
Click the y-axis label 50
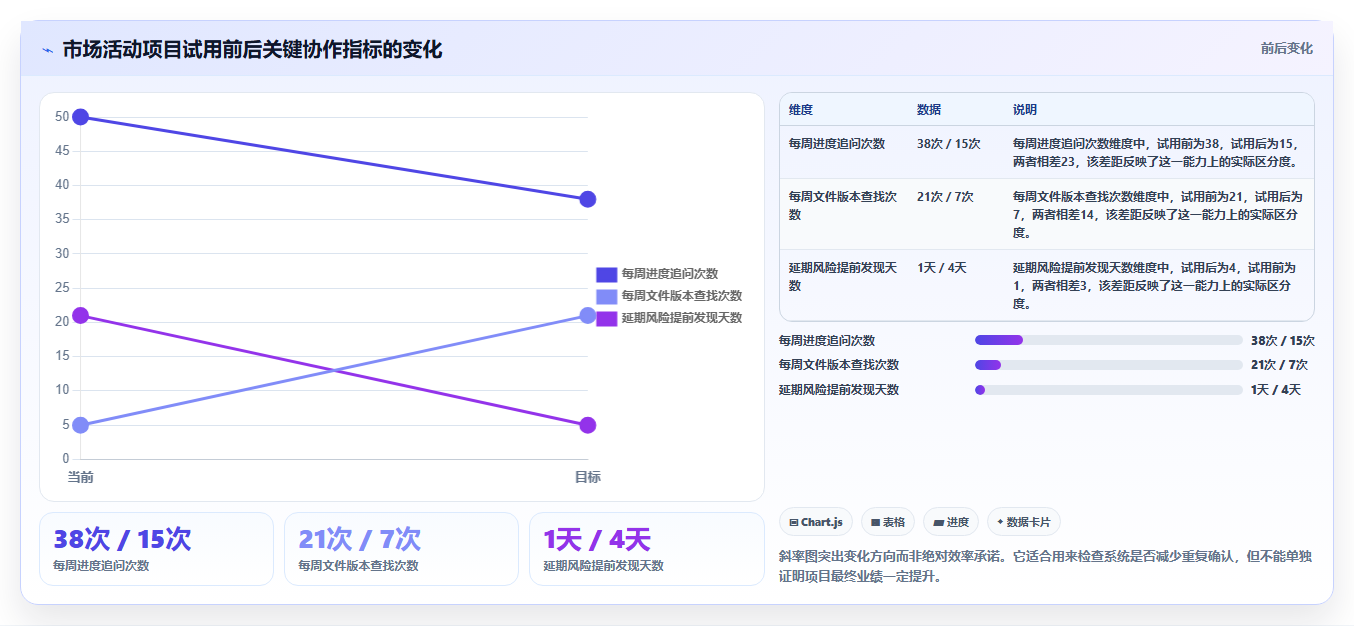point(62,117)
